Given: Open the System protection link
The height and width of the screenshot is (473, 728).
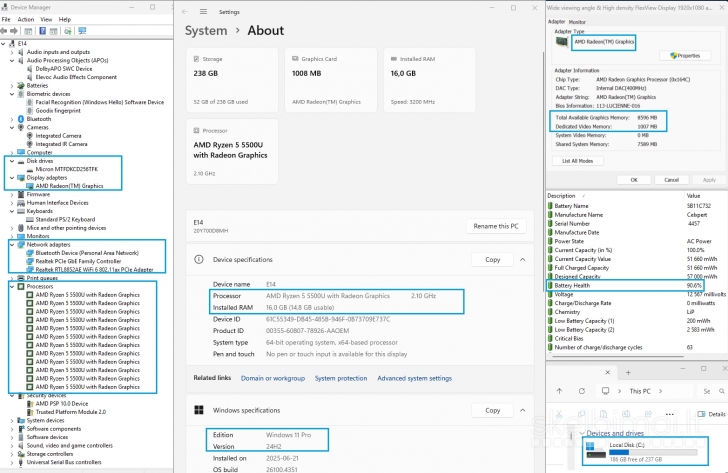Looking at the screenshot, I should pyautogui.click(x=341, y=378).
